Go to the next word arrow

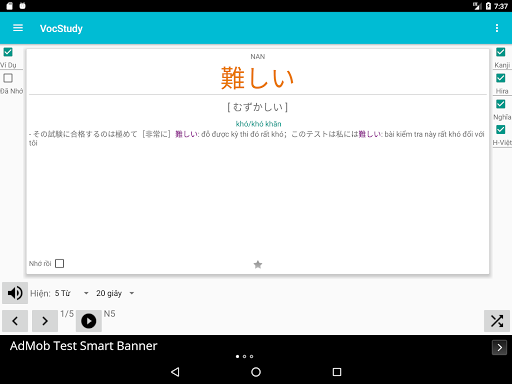pos(45,321)
